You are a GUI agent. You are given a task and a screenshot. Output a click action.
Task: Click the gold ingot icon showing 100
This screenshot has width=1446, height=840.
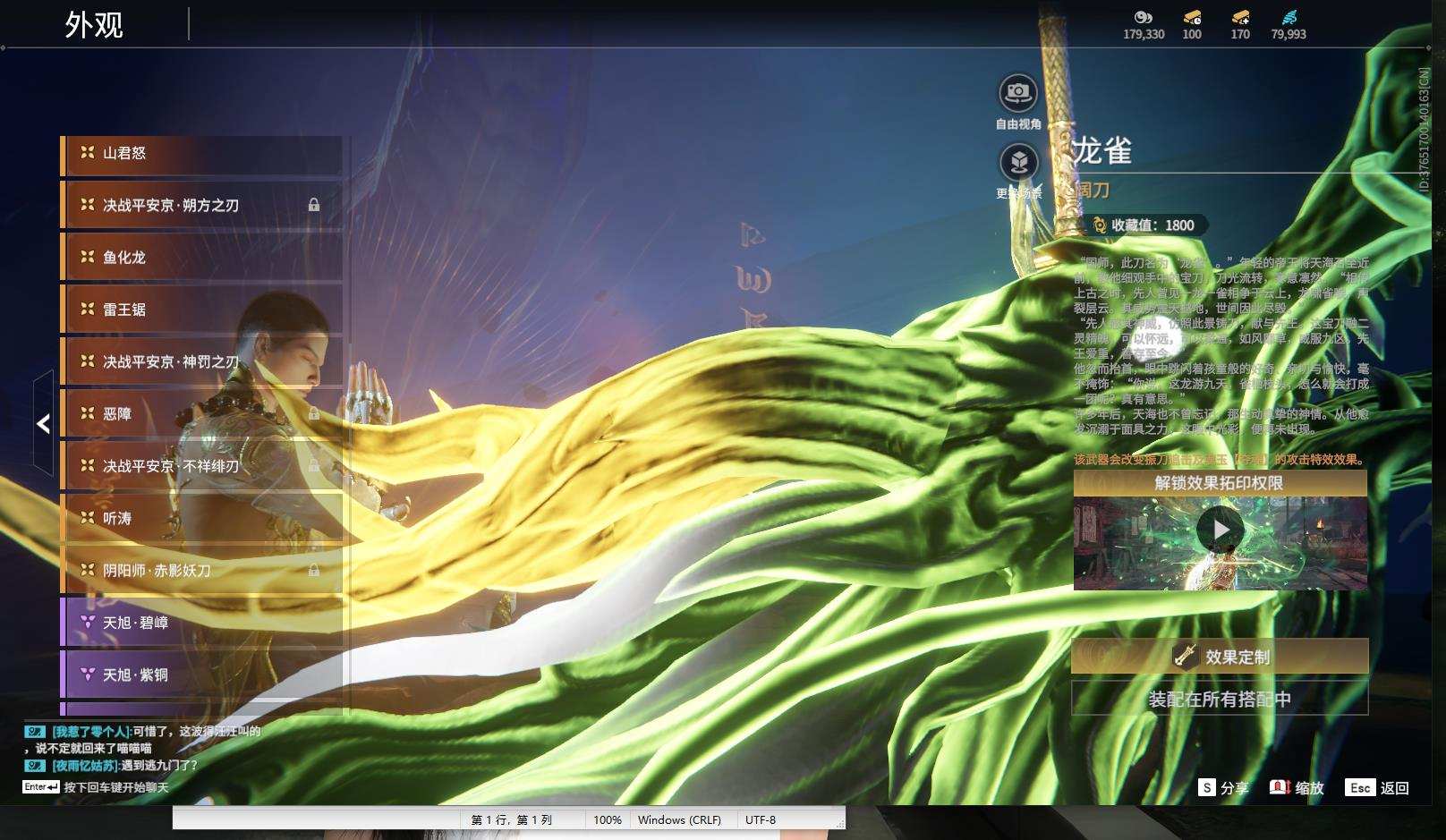point(1192,17)
